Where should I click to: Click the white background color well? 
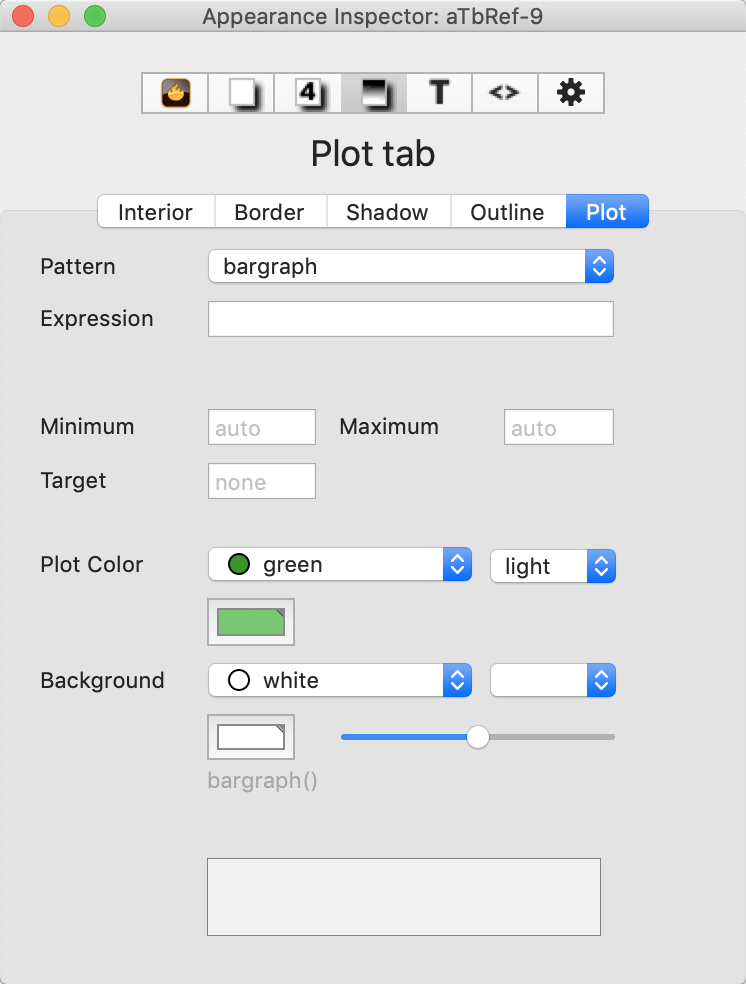point(250,736)
